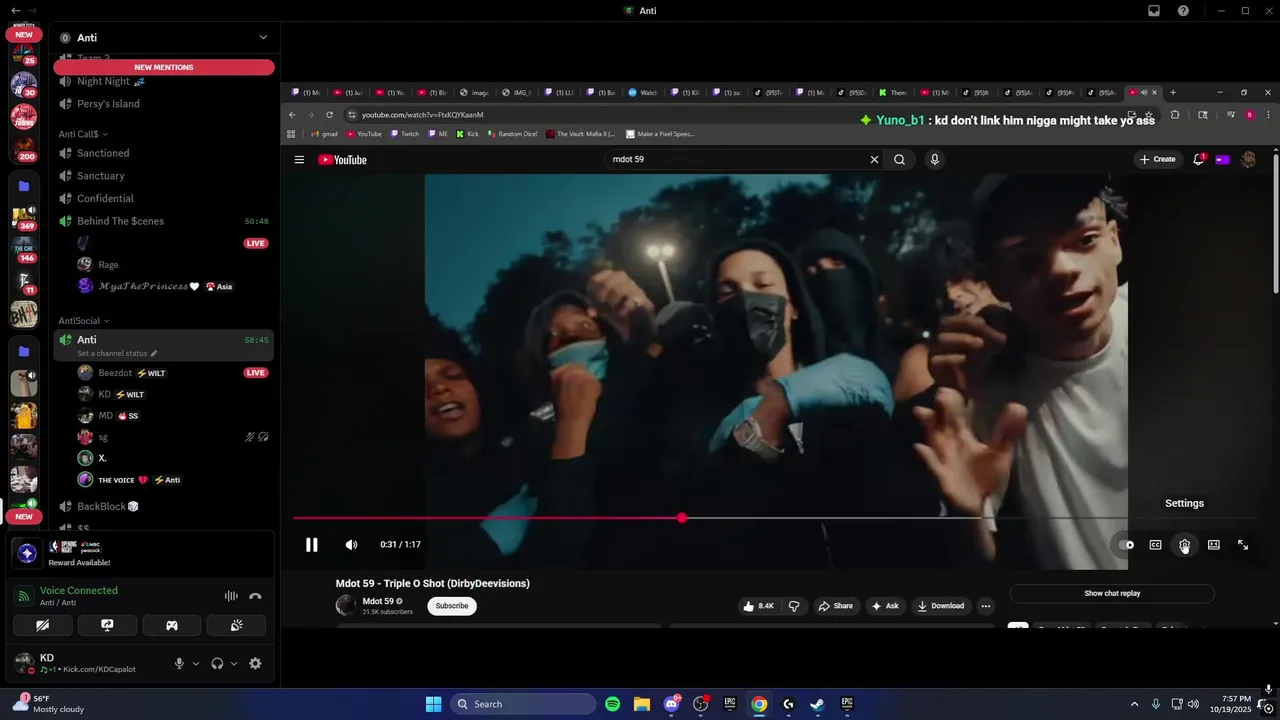
Task: Open the YouTube hamburger guide menu
Action: coord(299,159)
